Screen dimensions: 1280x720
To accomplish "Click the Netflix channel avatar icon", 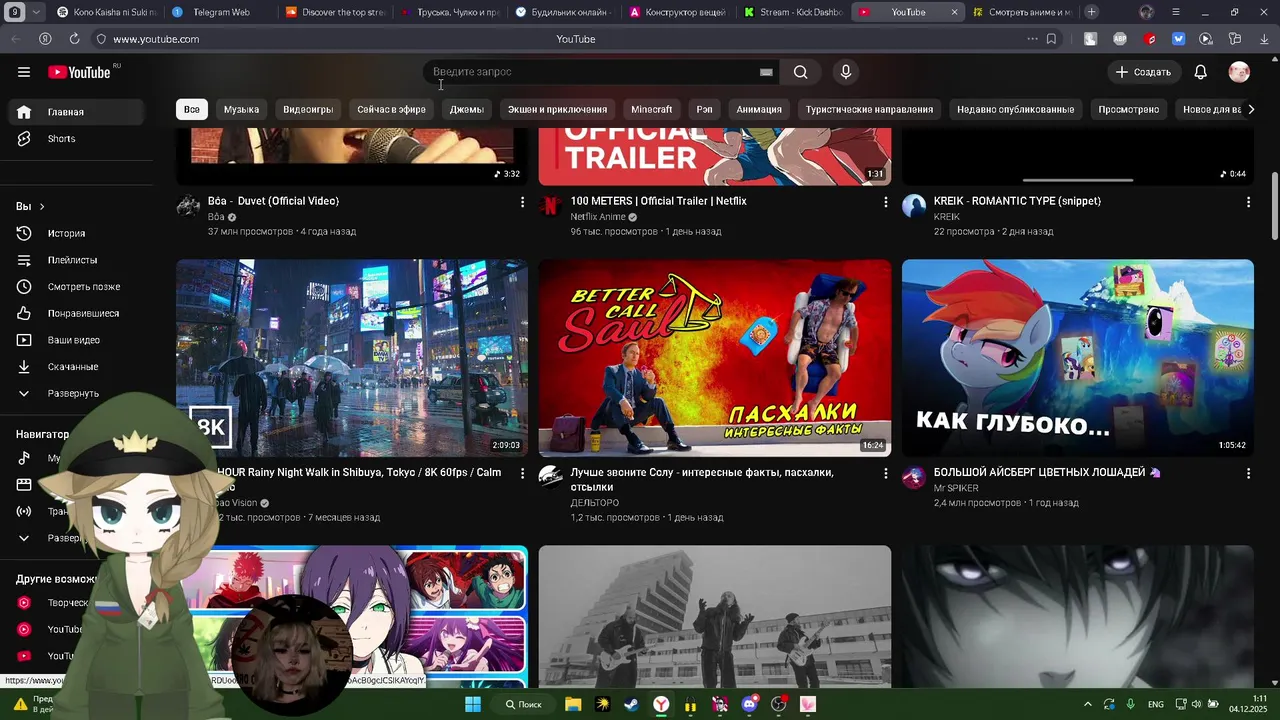I will (x=551, y=207).
